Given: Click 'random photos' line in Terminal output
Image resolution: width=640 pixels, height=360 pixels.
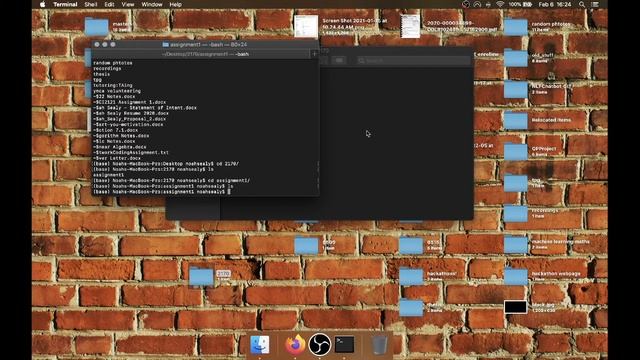Looking at the screenshot, I should [x=113, y=63].
